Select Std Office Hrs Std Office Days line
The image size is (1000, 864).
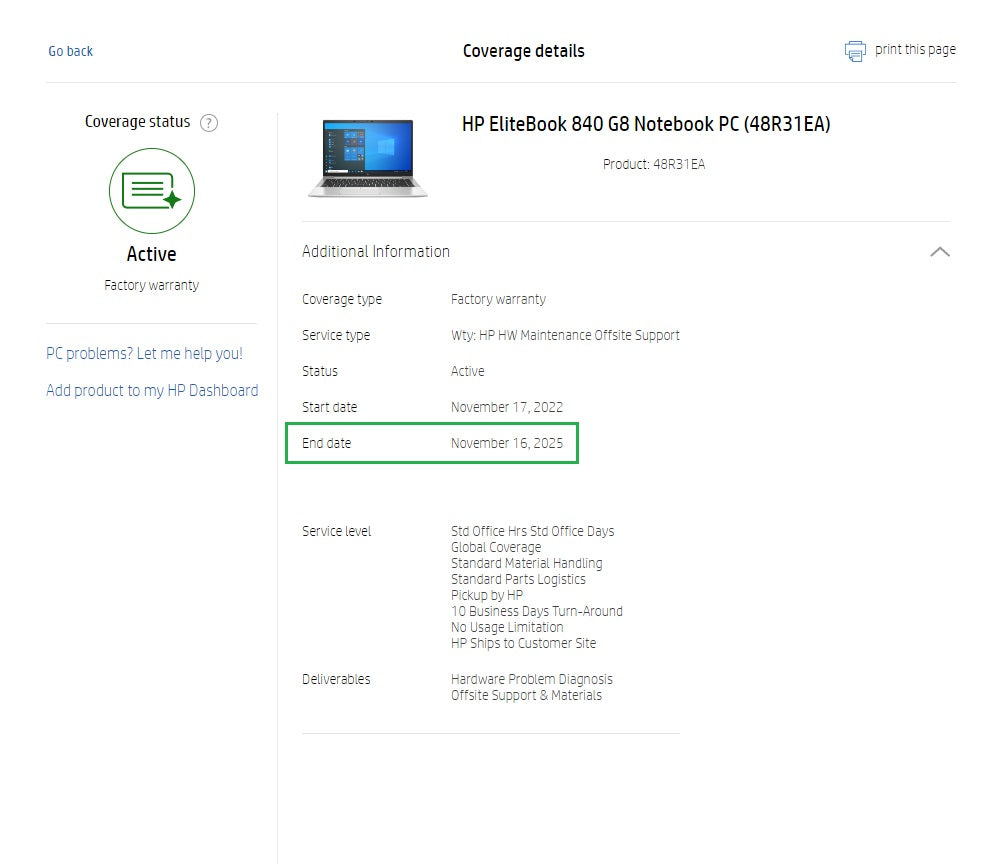click(x=533, y=531)
